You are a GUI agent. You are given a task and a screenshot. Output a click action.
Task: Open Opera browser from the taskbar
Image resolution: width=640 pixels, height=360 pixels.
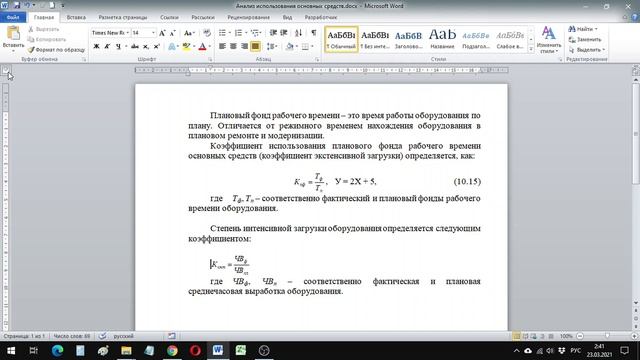tap(195, 351)
